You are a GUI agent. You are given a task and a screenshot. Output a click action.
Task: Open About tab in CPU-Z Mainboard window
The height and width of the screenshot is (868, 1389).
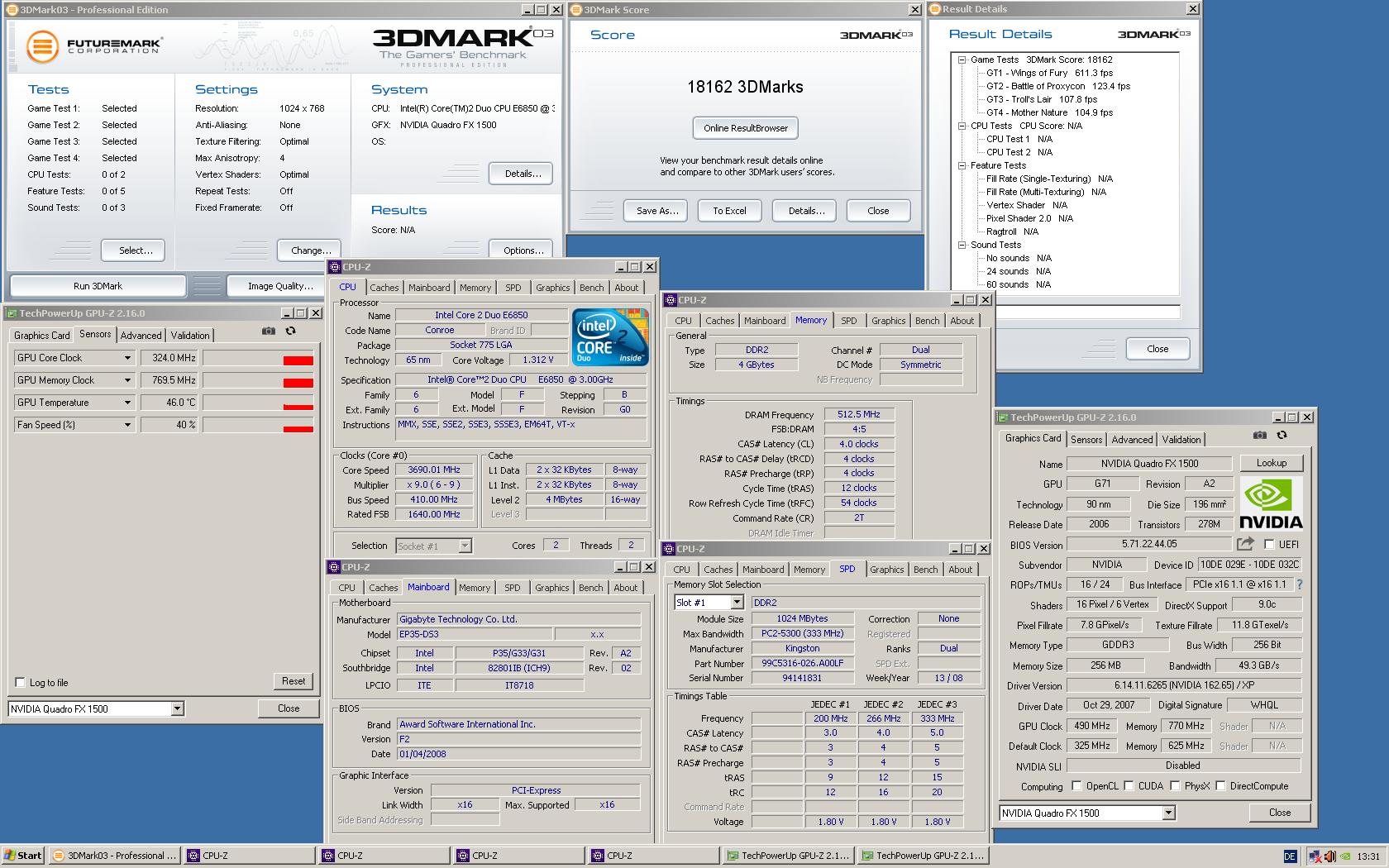pyautogui.click(x=625, y=588)
